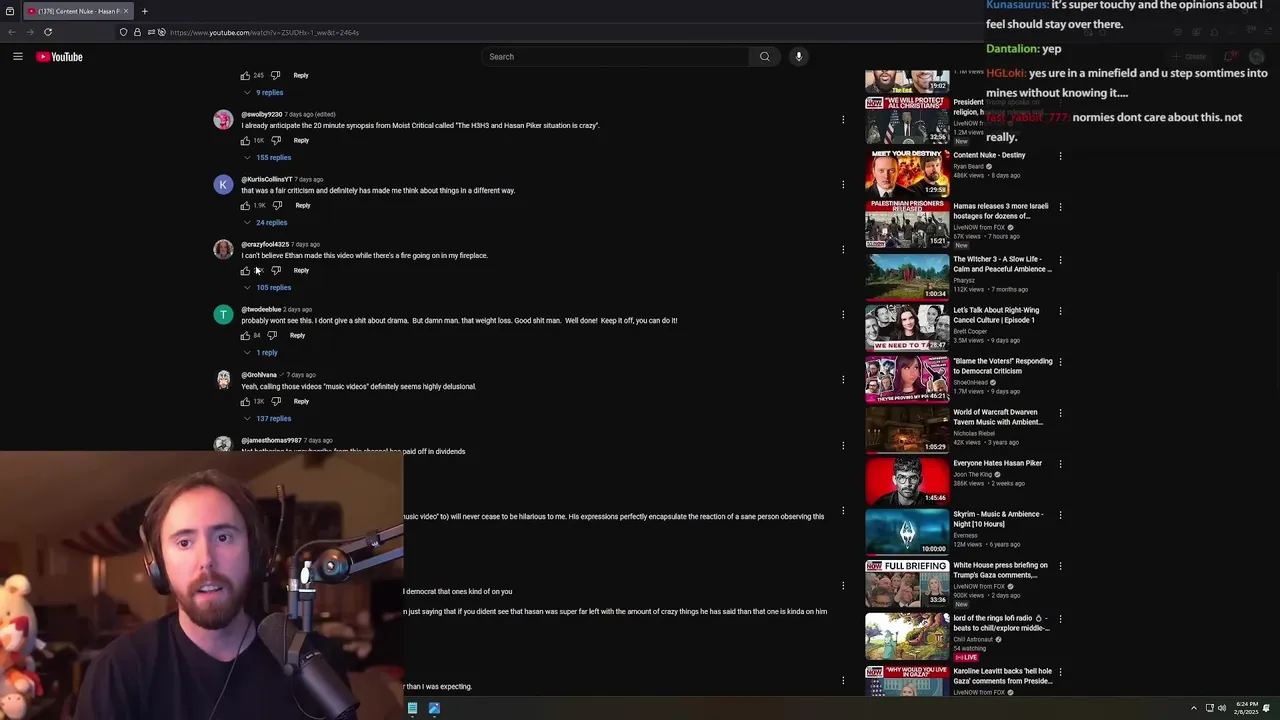Go back in the browser
1280x720 pixels.
click(12, 32)
